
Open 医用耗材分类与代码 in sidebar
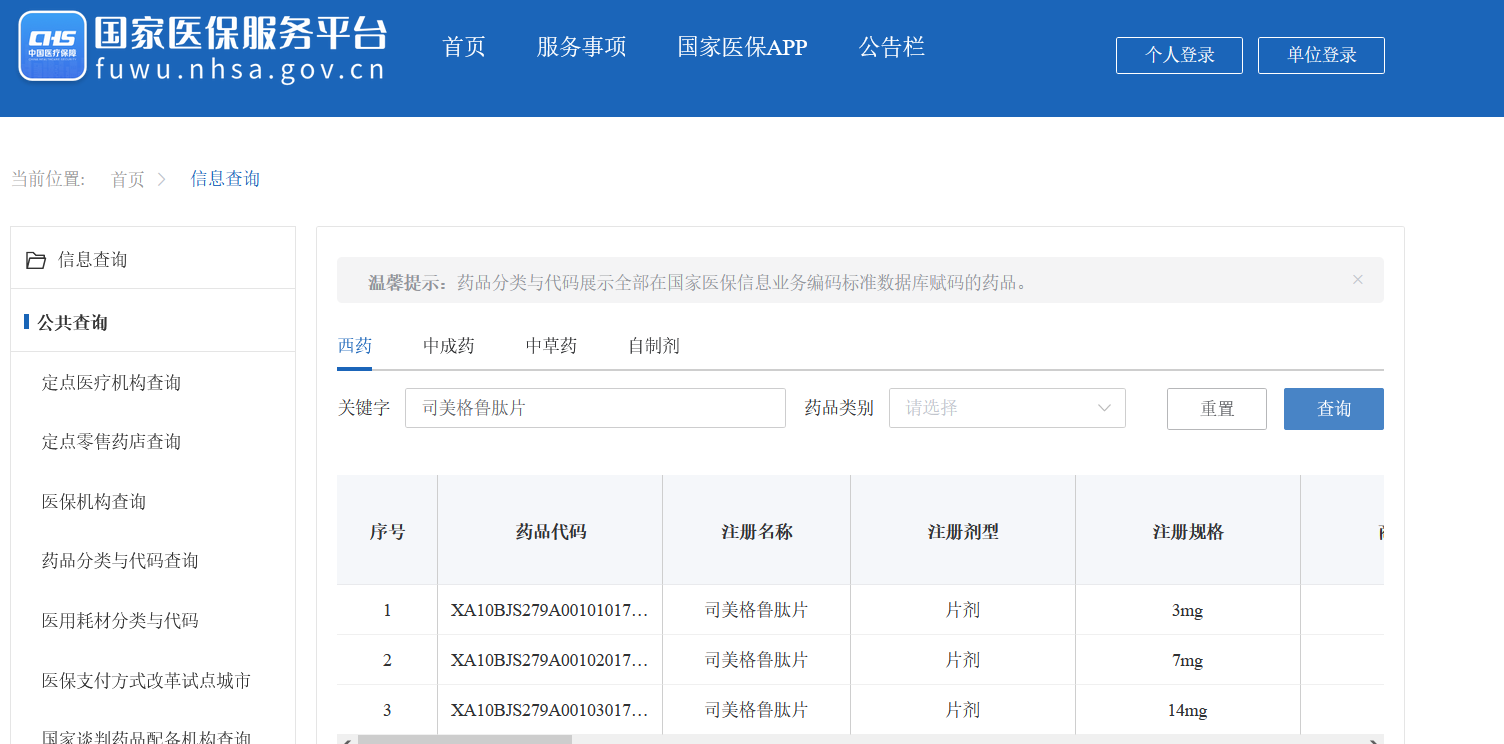pyautogui.click(x=120, y=621)
